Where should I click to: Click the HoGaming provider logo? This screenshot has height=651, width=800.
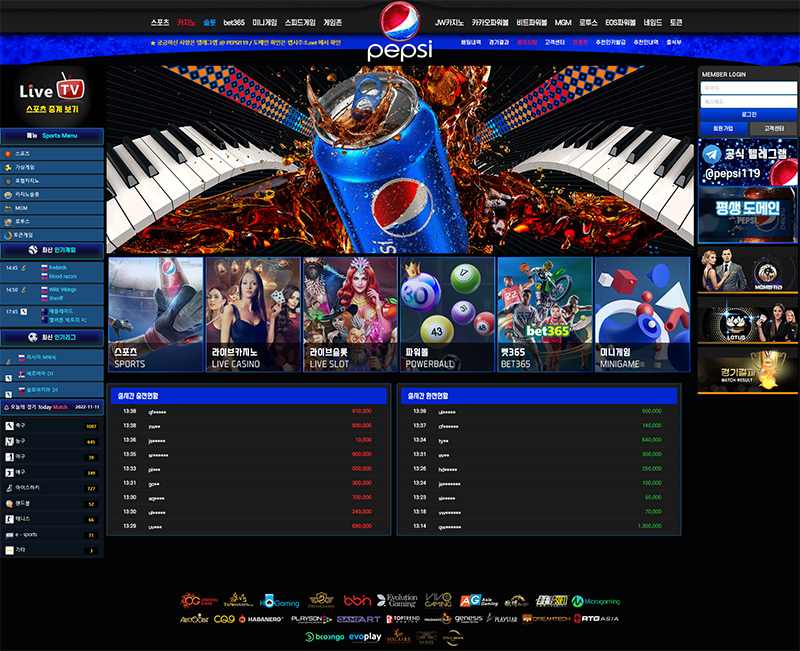point(280,602)
